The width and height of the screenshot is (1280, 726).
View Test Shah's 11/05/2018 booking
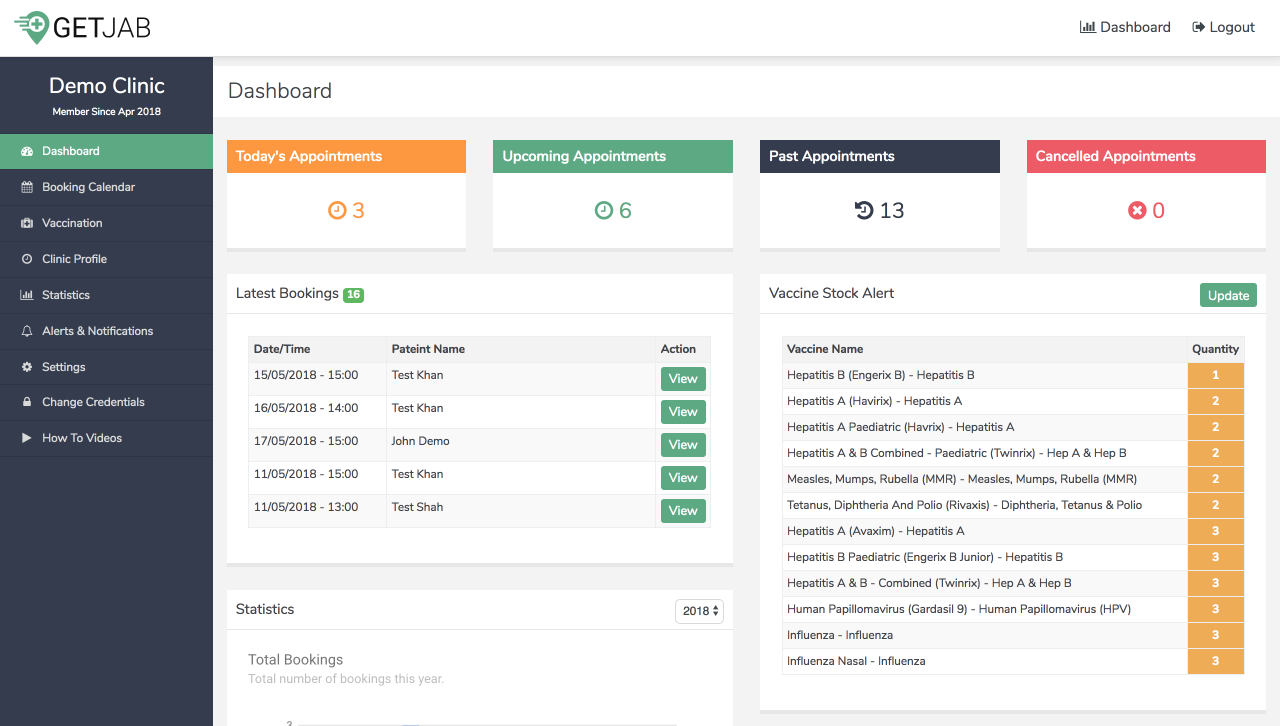pos(683,511)
